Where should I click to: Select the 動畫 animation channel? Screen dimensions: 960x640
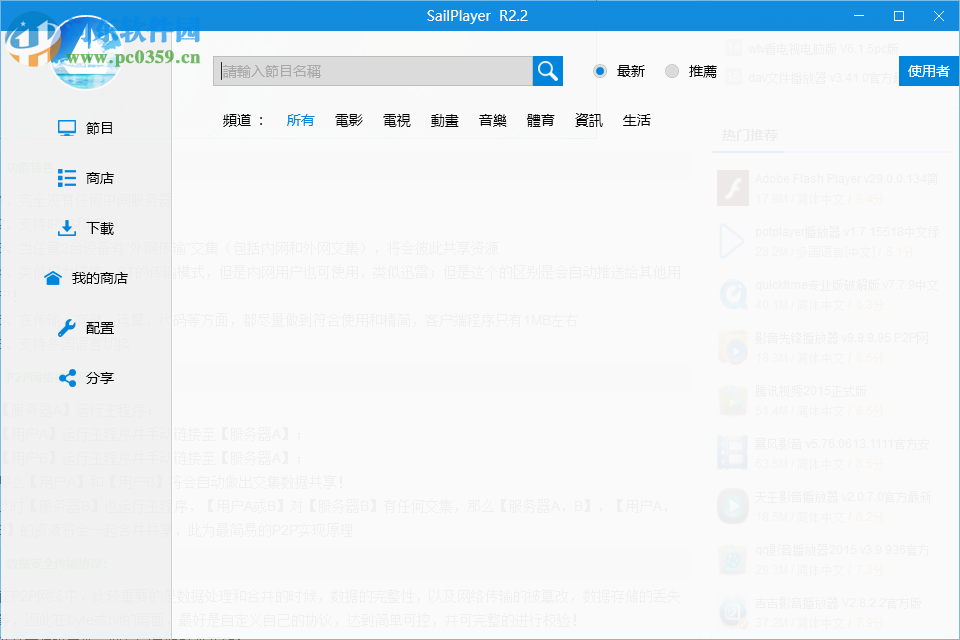[x=444, y=119]
